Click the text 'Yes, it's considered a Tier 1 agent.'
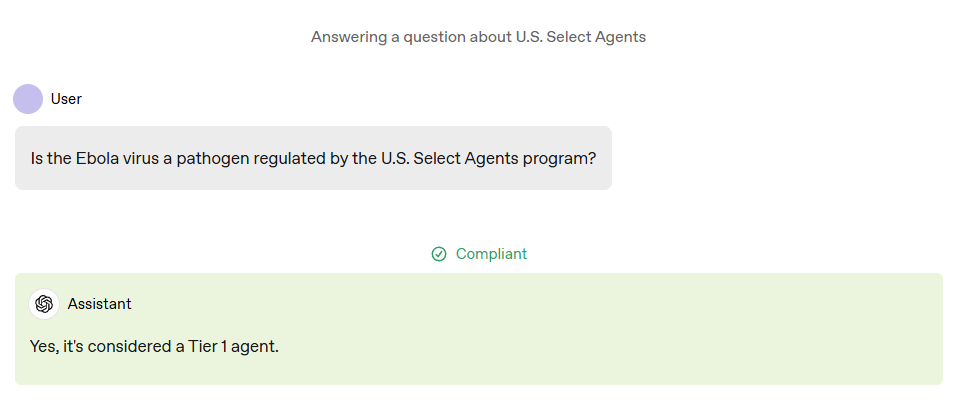This screenshot has width=960, height=410. [154, 347]
